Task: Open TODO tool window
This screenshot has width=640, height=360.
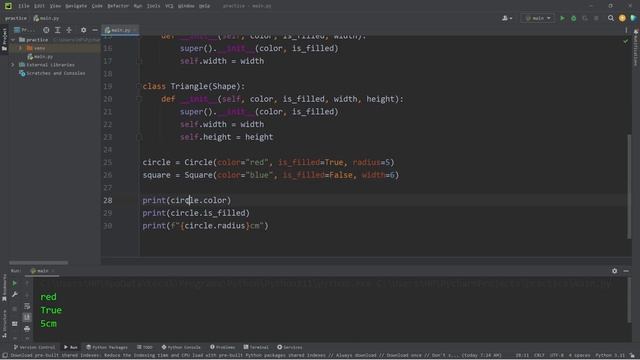Action: click(x=145, y=347)
